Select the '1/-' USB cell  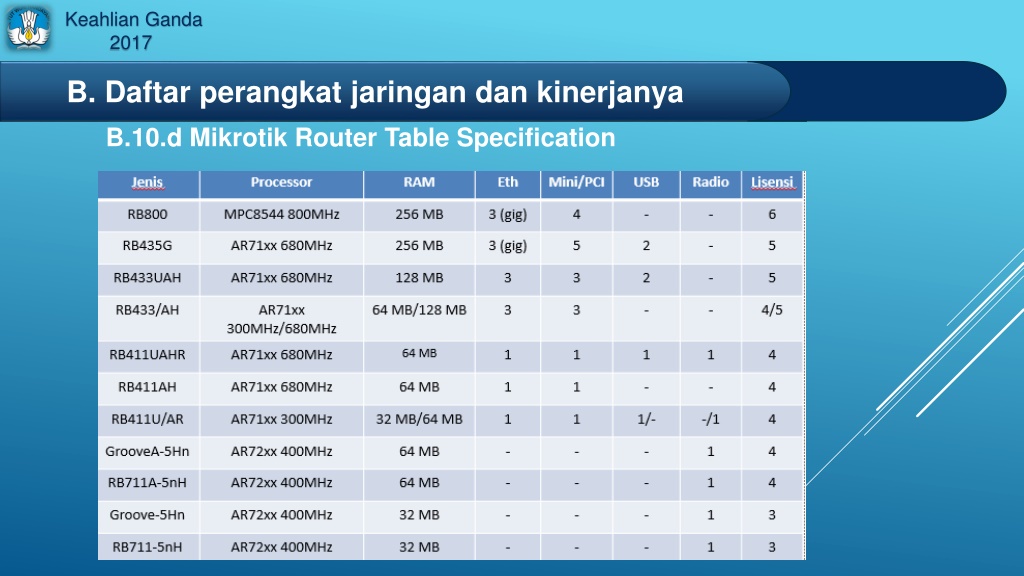pos(646,419)
